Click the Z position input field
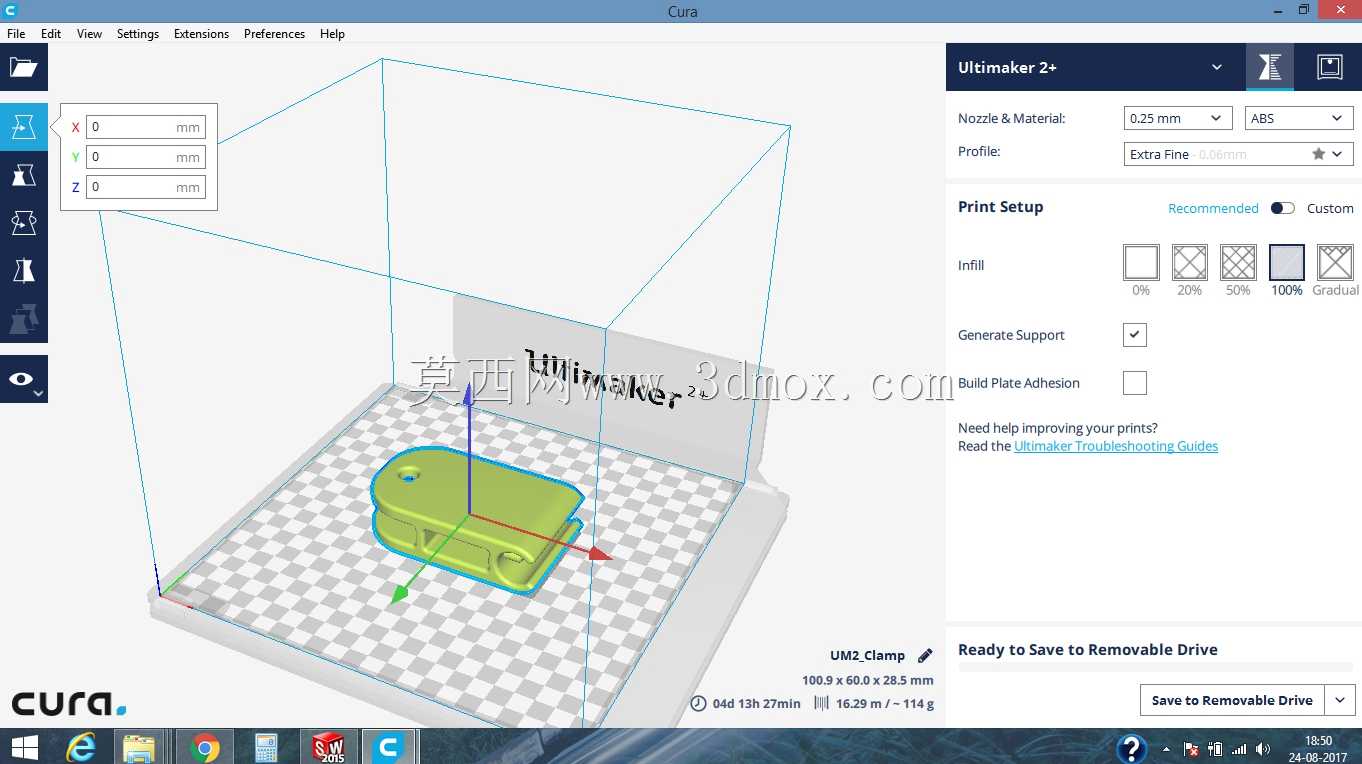Viewport: 1362px width, 764px height. (146, 187)
